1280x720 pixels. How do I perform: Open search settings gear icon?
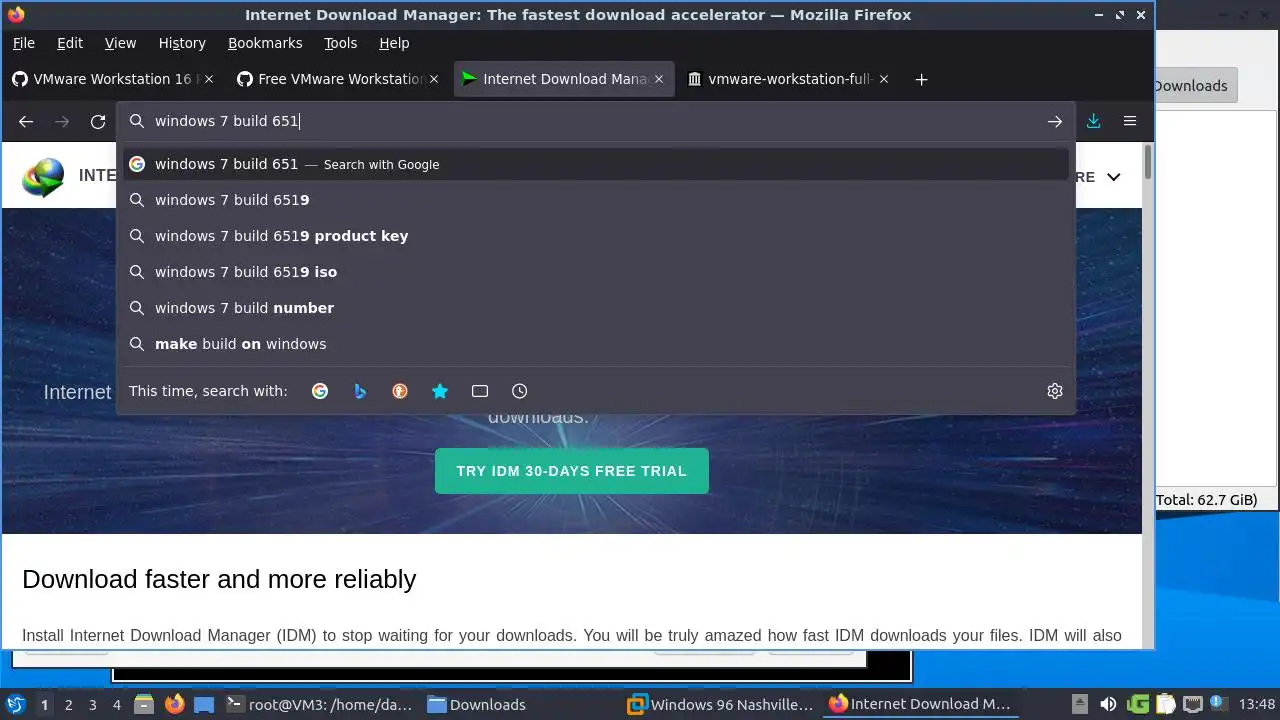pos(1055,391)
